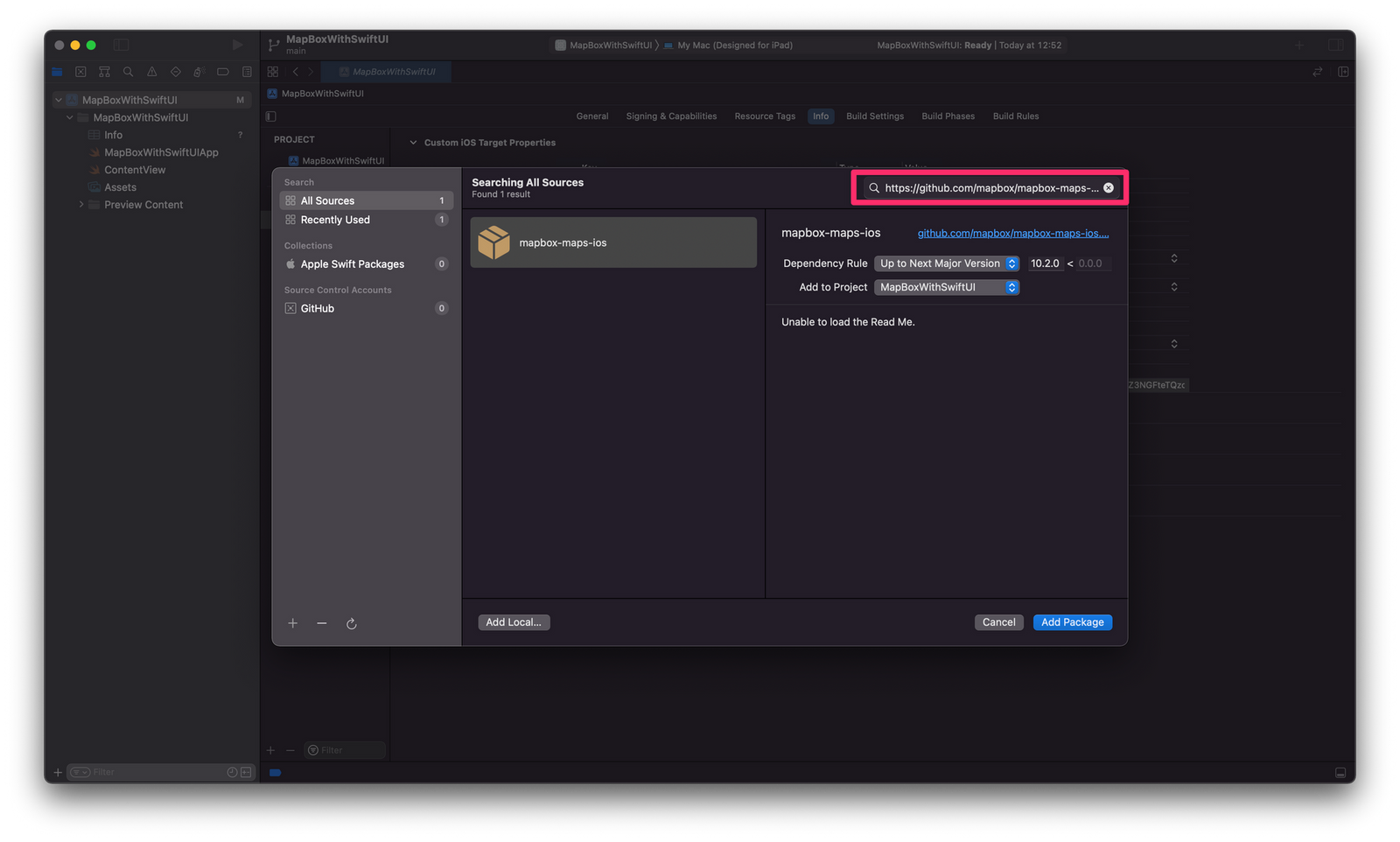
Task: Click the plus icon to add package source
Action: point(293,623)
